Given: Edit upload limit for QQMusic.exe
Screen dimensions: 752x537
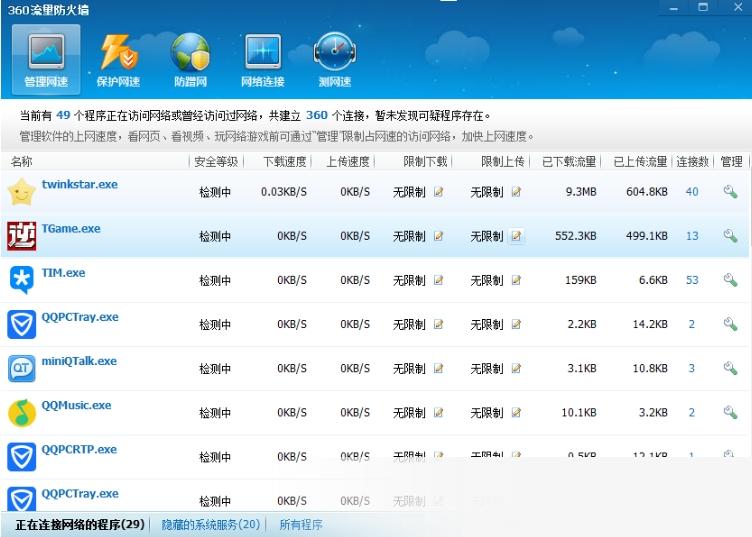Looking at the screenshot, I should click(x=516, y=412).
